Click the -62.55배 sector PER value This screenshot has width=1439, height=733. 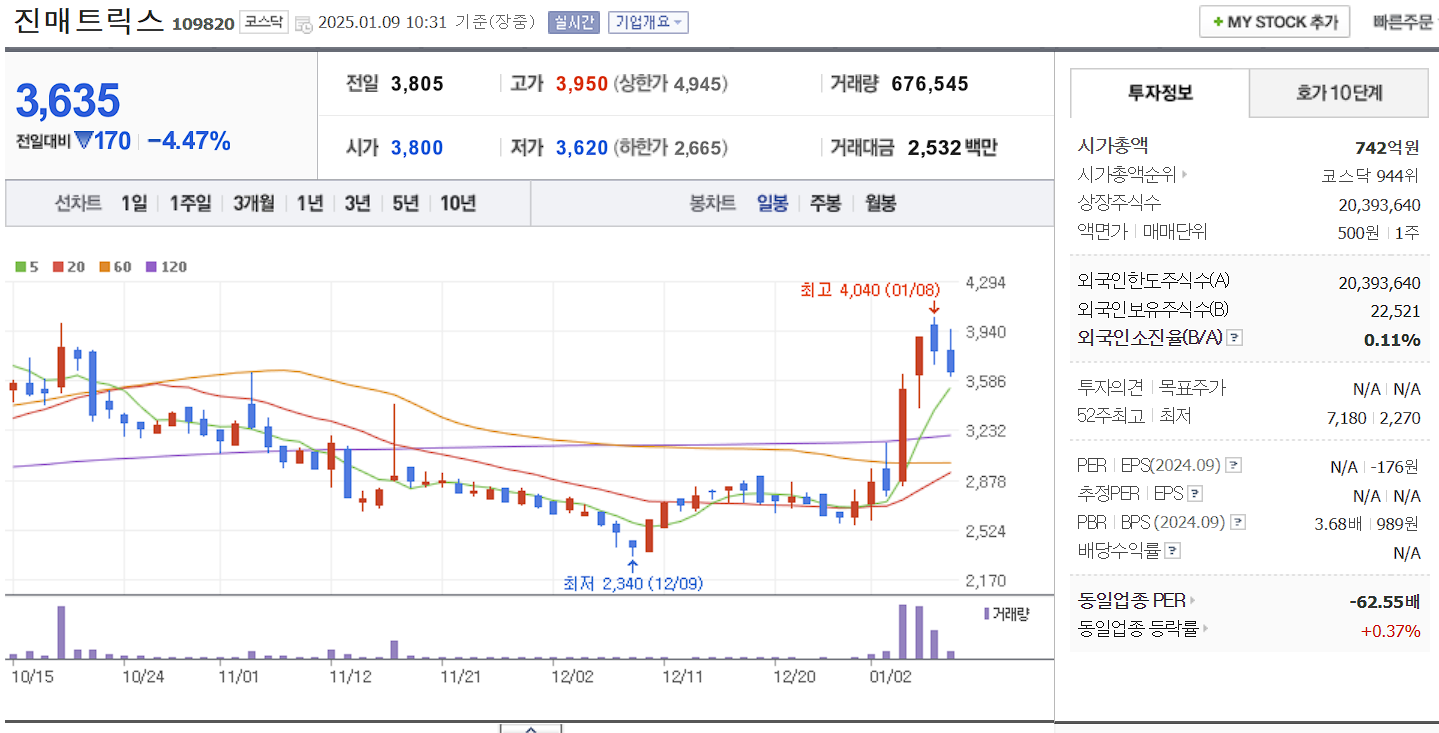(1384, 602)
